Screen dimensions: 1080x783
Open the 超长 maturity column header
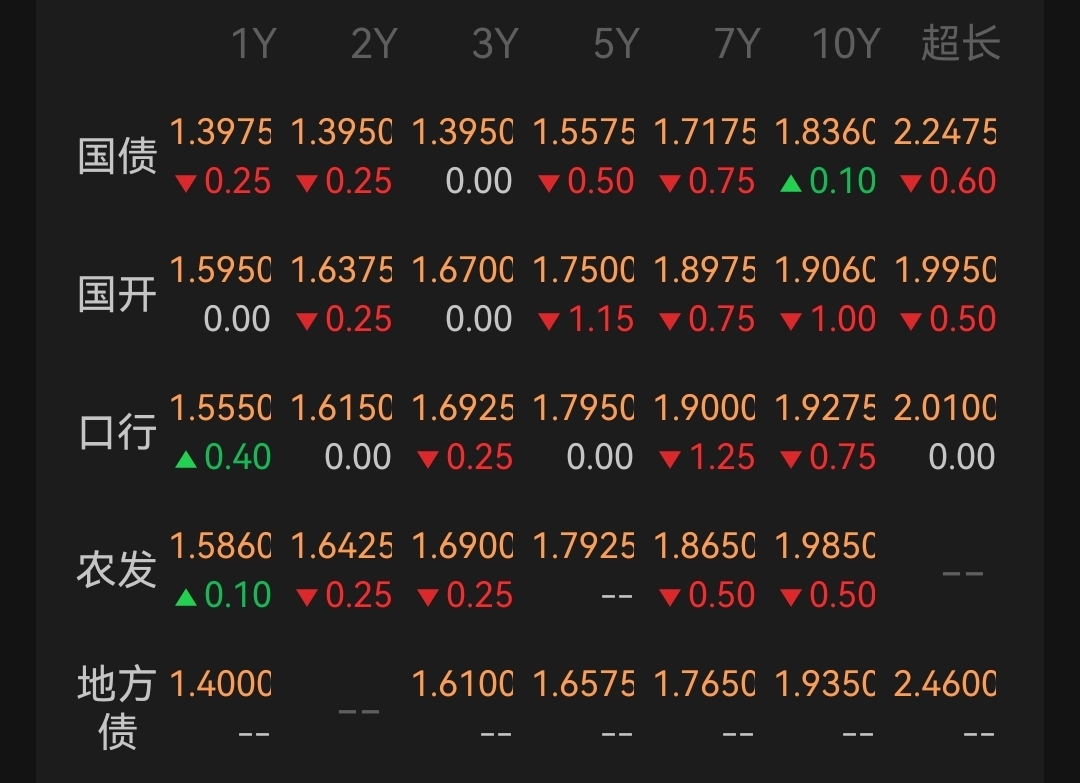click(960, 43)
